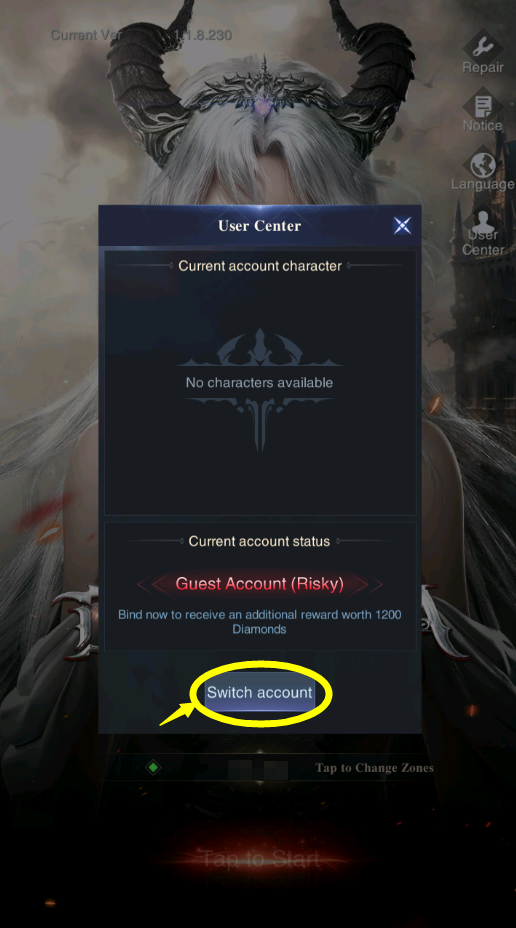Click the 'No characters available' placeholder
This screenshot has width=516, height=928.
[259, 382]
